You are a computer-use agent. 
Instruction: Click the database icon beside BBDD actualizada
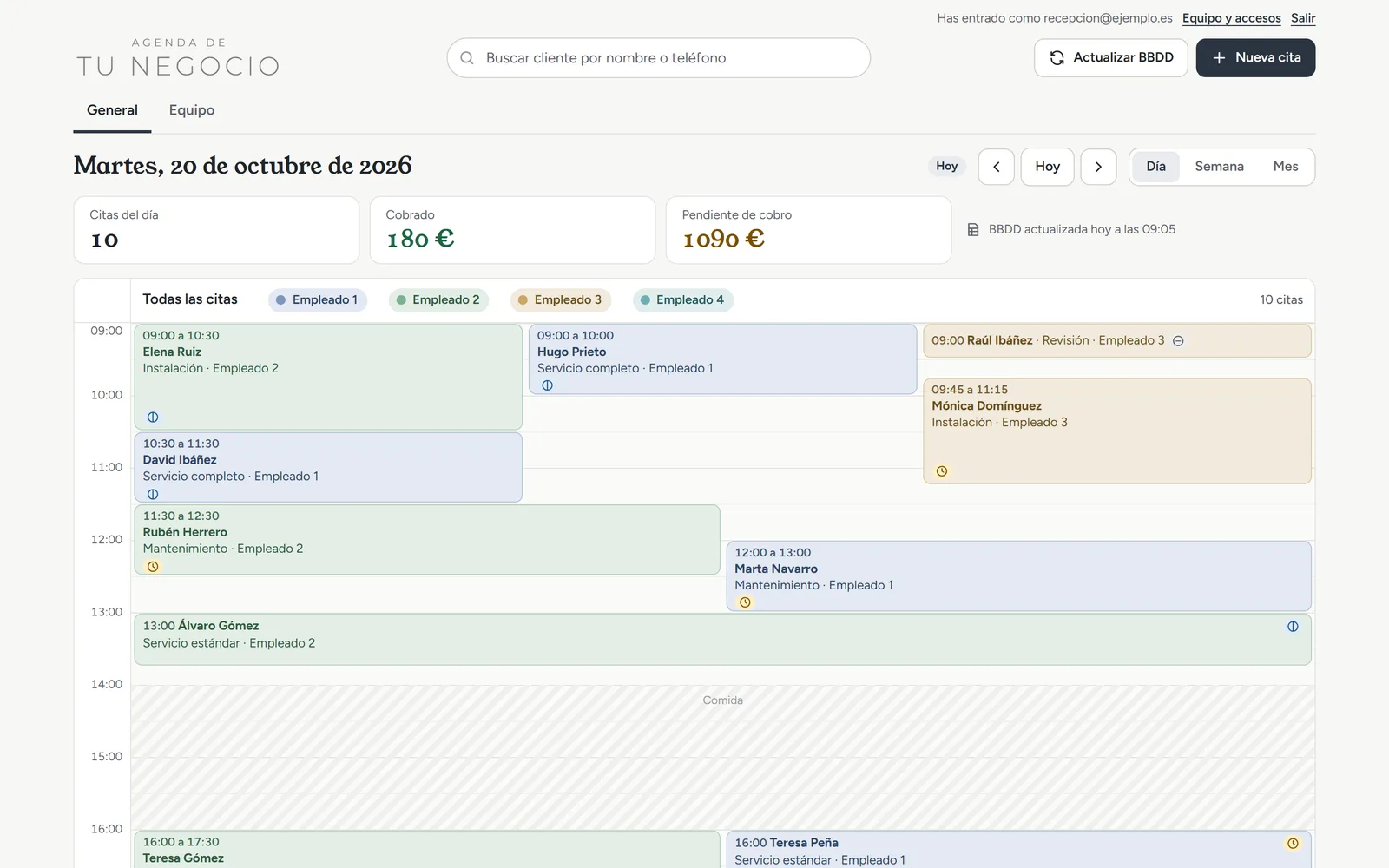(x=973, y=230)
